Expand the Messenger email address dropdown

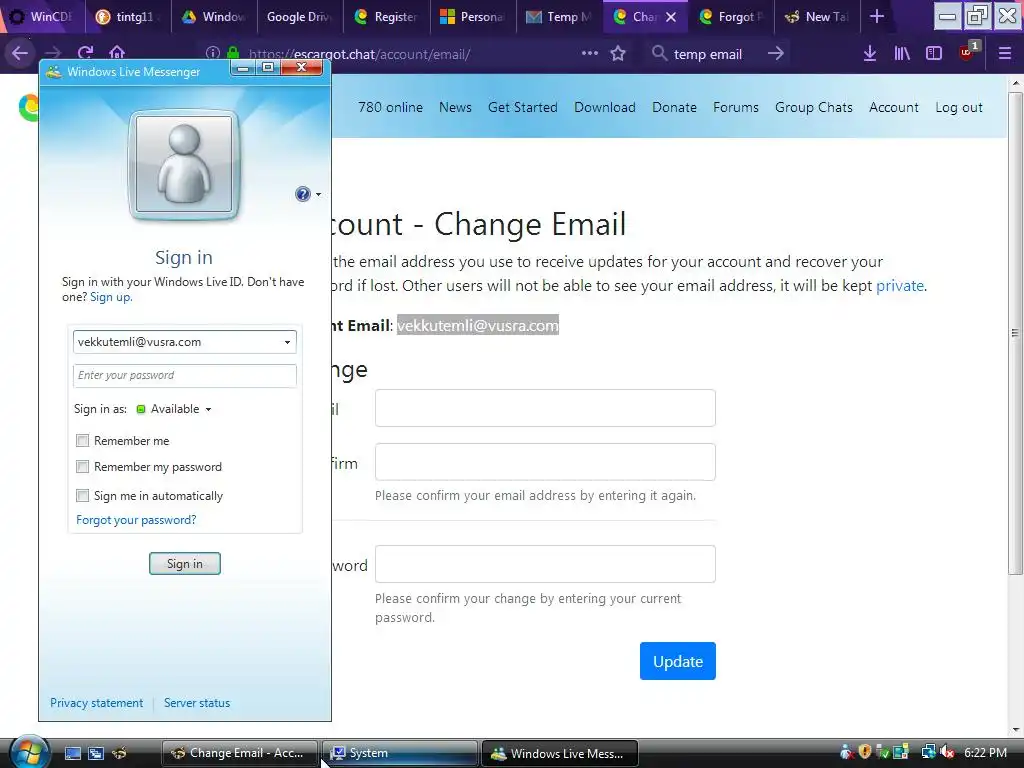[287, 342]
